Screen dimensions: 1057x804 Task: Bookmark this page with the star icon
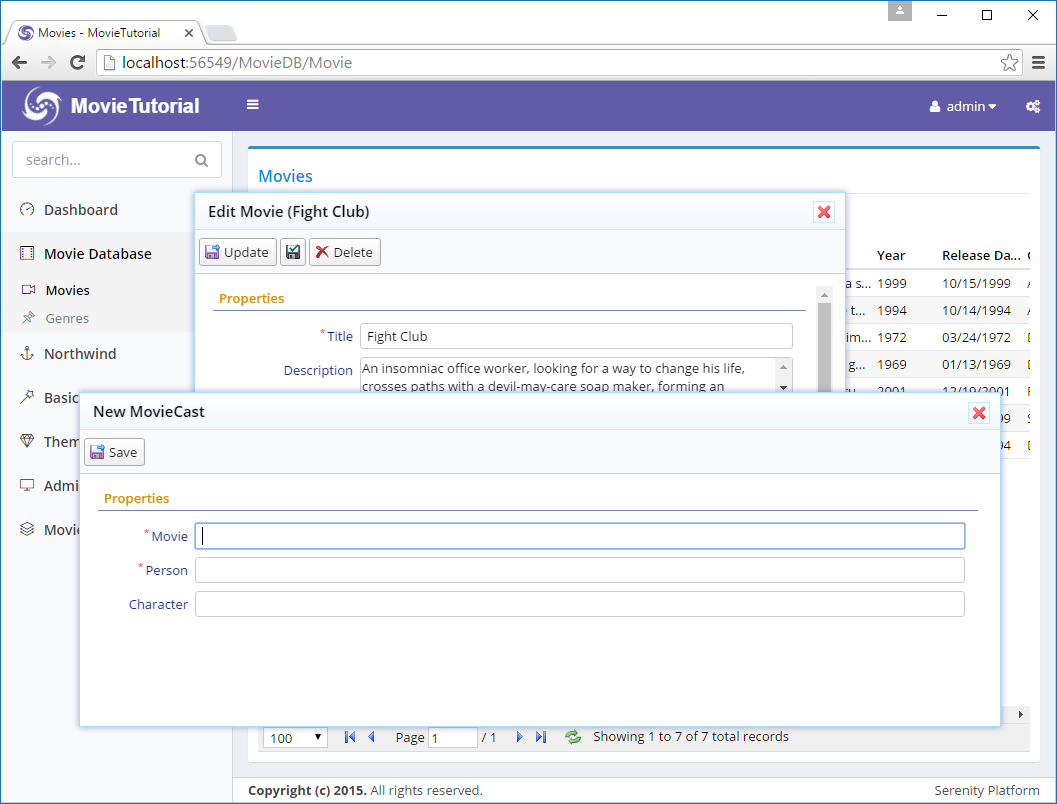coord(1009,63)
